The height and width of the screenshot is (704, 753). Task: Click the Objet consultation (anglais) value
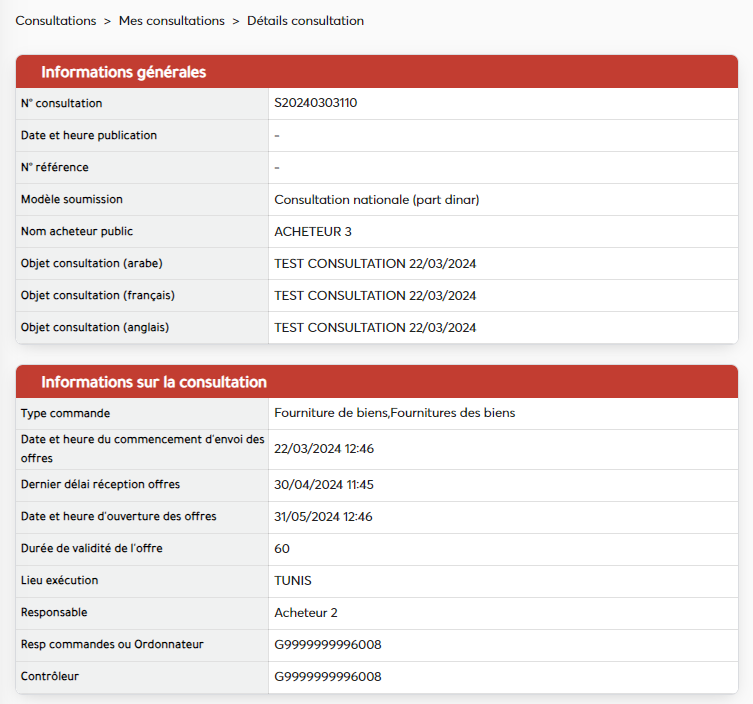[375, 327]
